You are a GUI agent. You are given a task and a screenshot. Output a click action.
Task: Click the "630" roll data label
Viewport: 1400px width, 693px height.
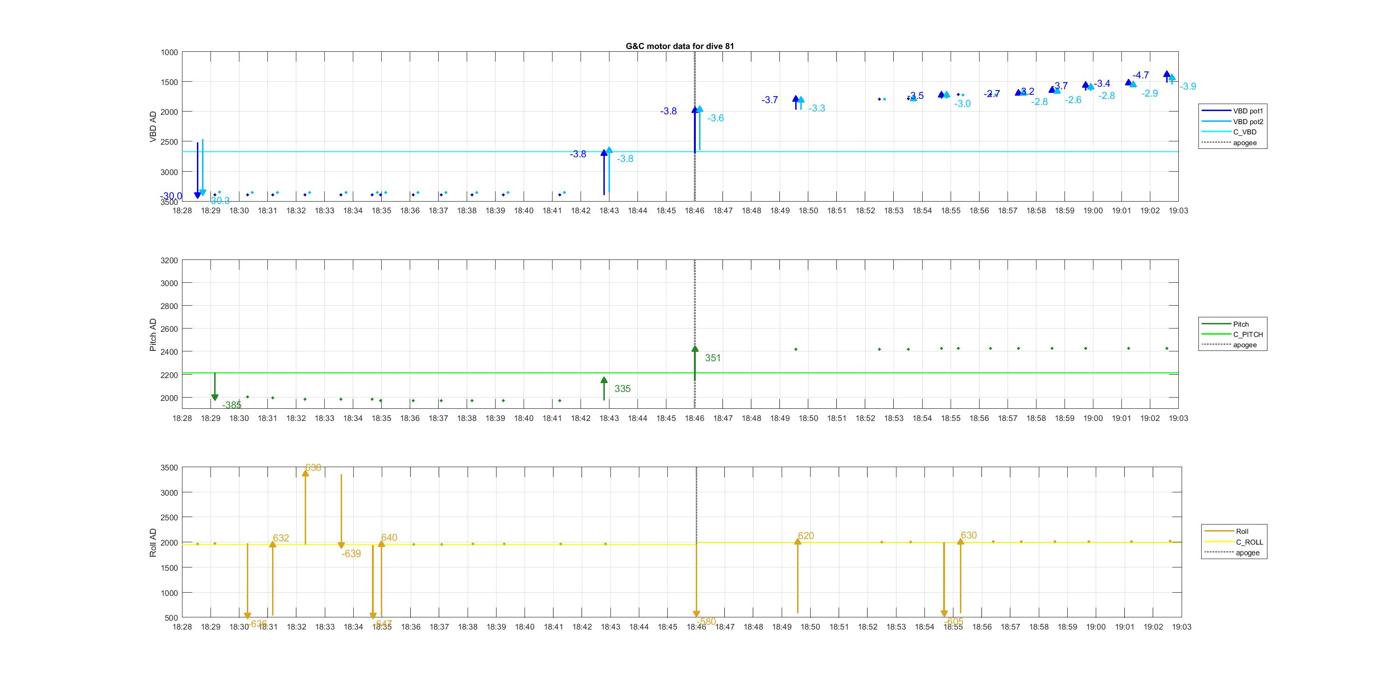tap(968, 536)
